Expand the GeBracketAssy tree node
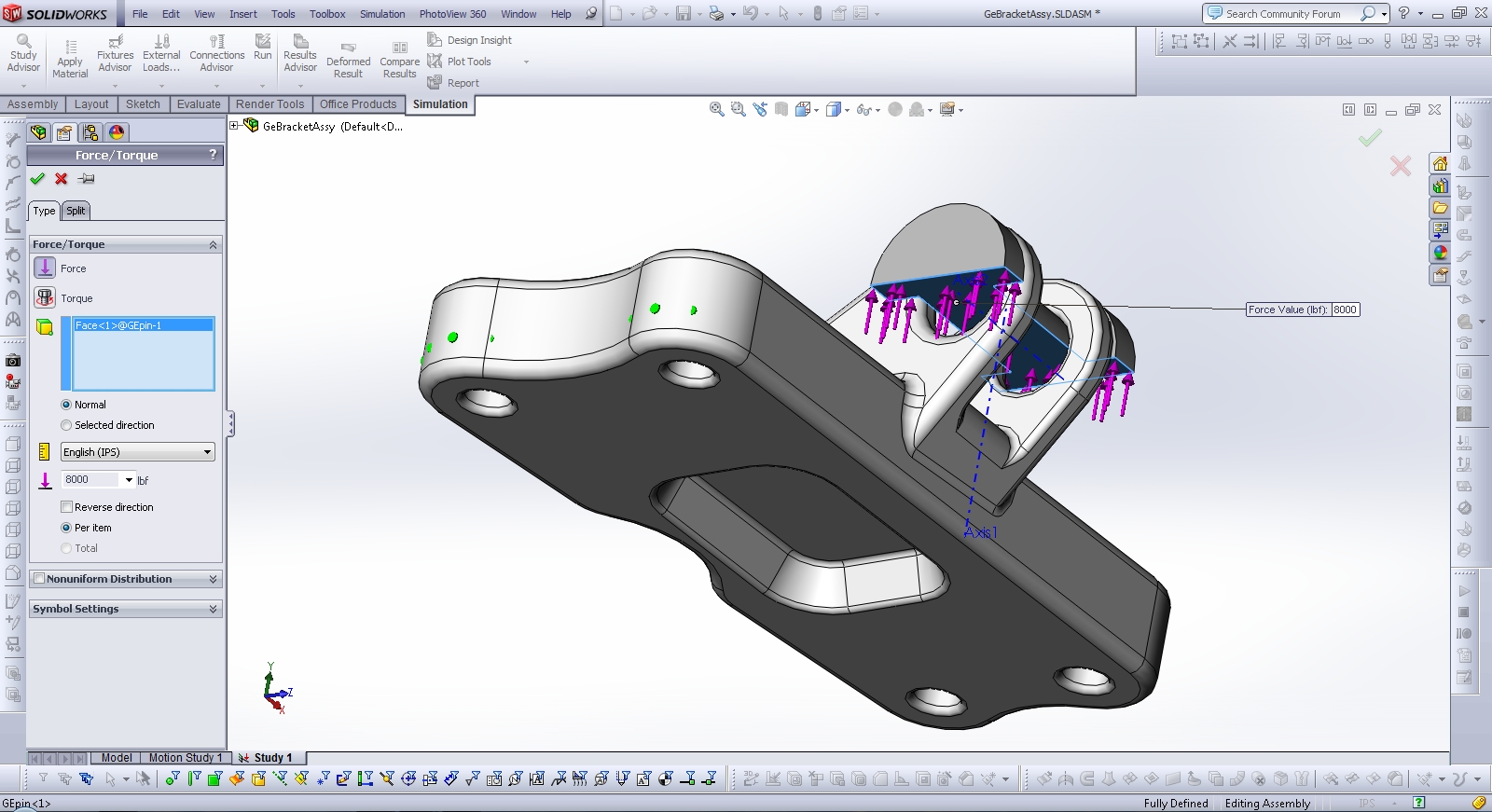 pyautogui.click(x=234, y=126)
